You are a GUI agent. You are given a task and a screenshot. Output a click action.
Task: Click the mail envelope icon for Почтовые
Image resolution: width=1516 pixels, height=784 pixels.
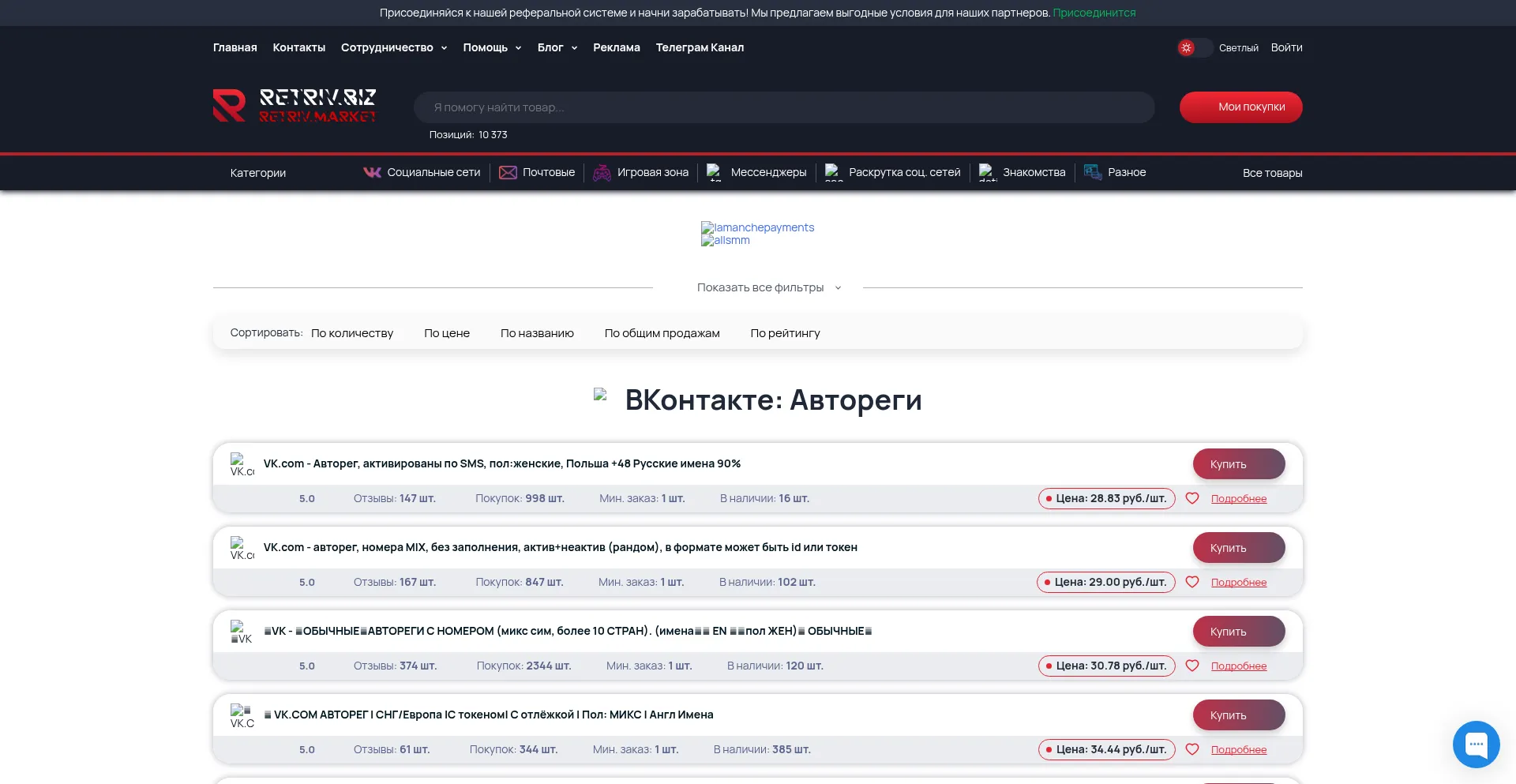[x=508, y=172]
